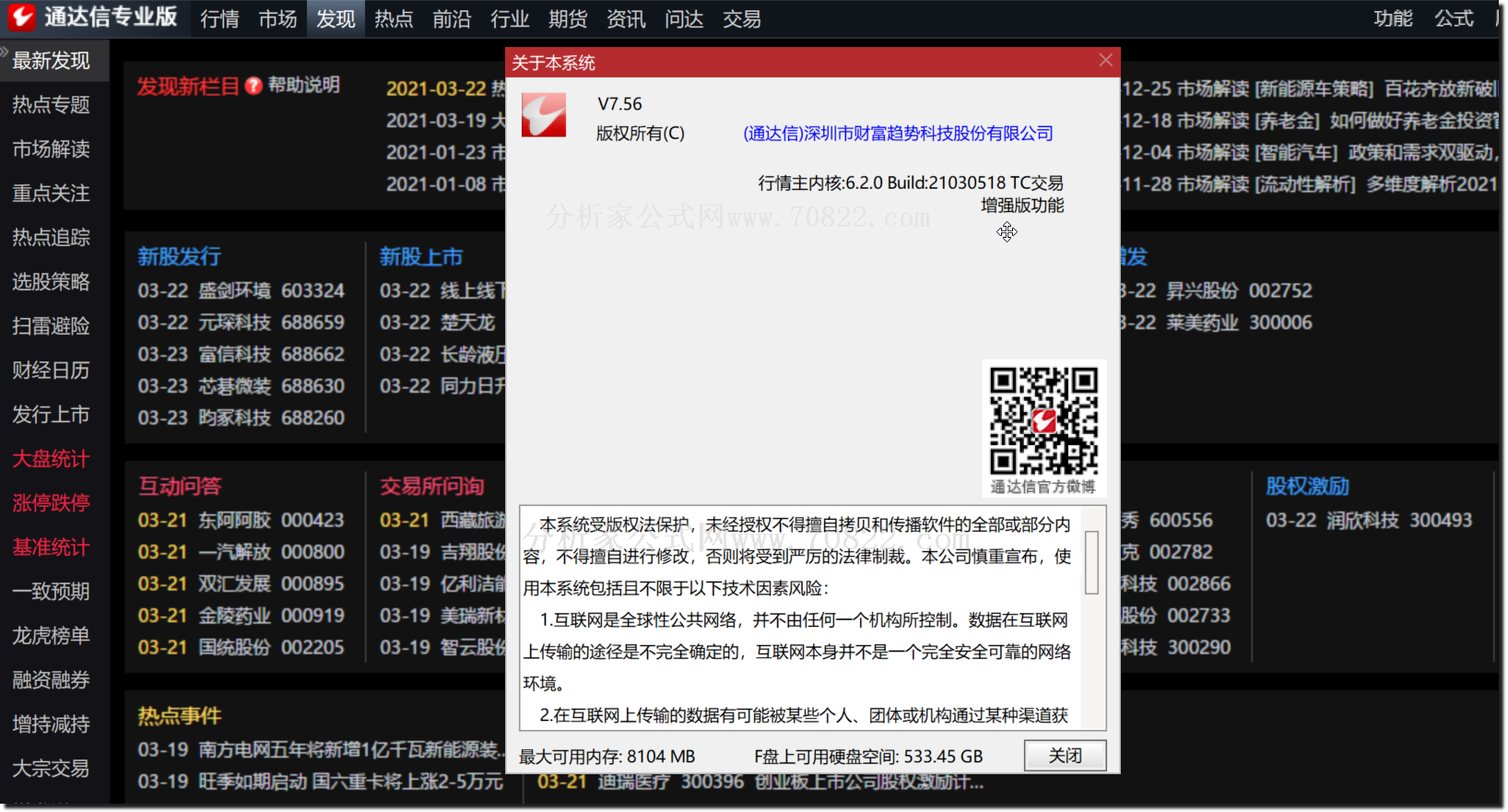Click row 昇兴股份 002752
The width and height of the screenshot is (1508, 812).
click(x=1217, y=291)
